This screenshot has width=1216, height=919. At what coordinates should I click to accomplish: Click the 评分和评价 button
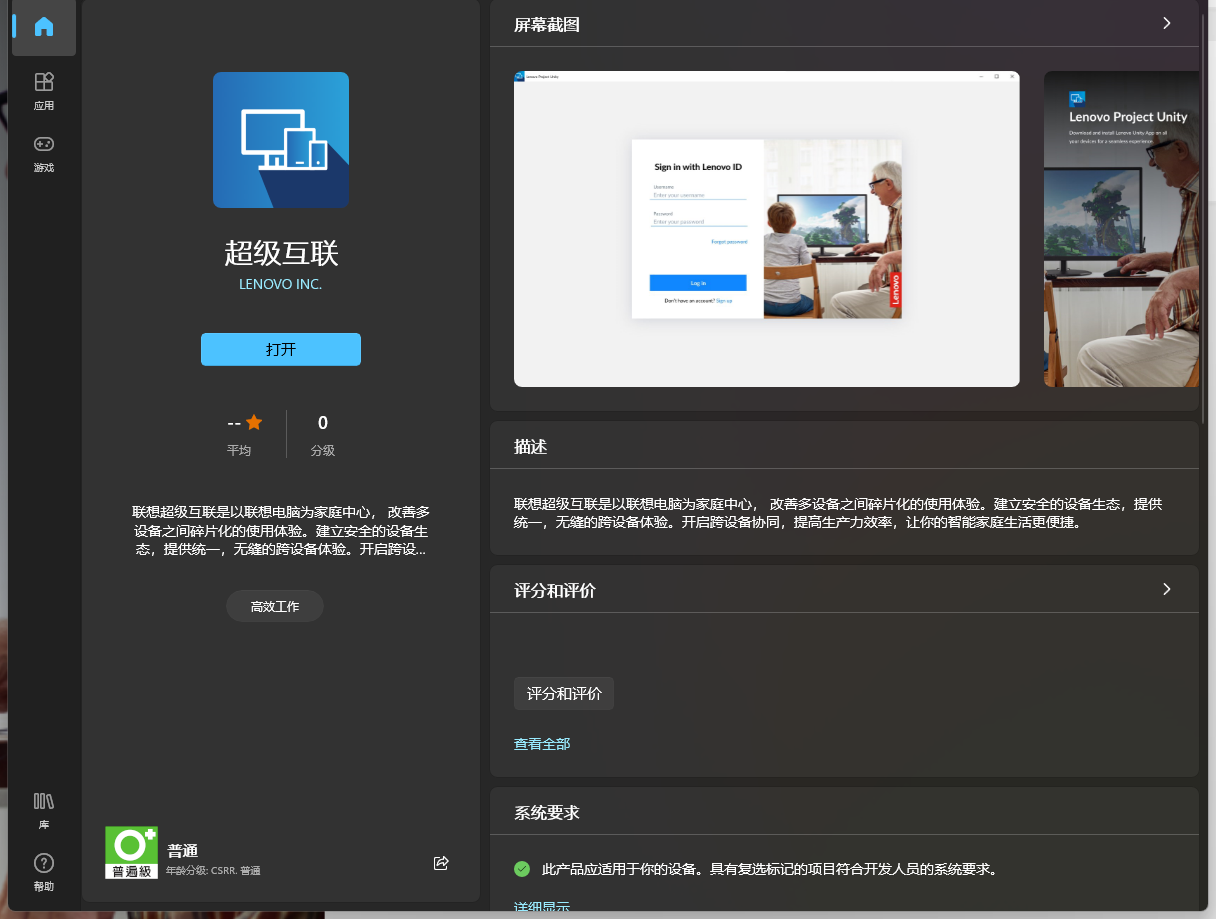[x=564, y=693]
